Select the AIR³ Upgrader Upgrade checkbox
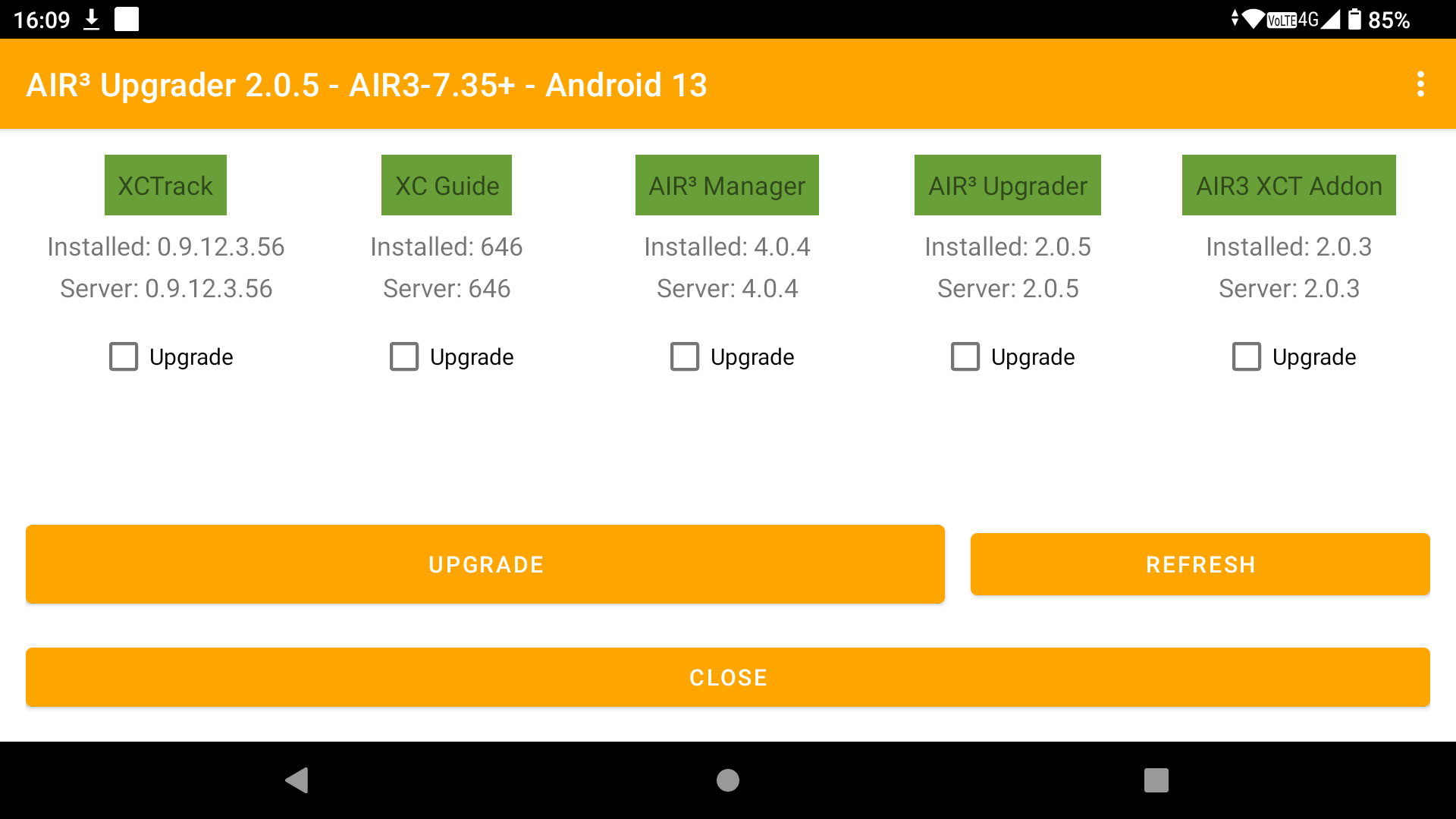 point(965,356)
